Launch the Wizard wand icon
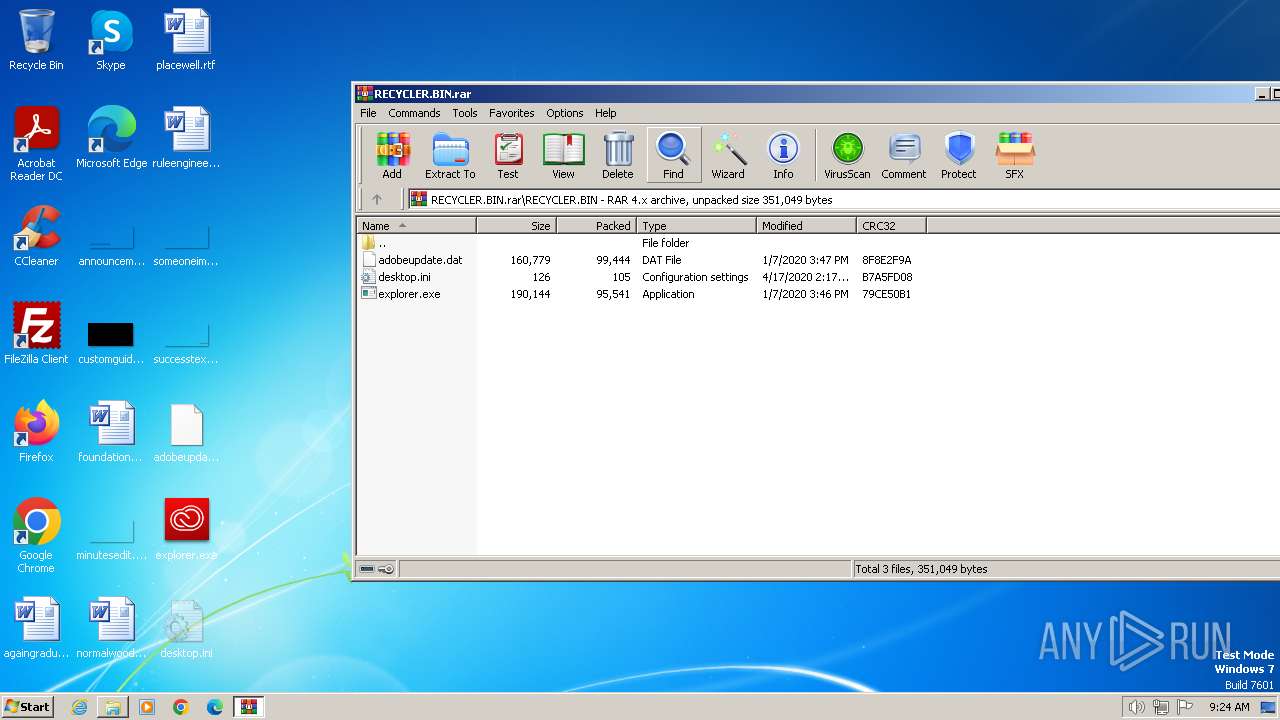Screen dimensions: 1280x720 pyautogui.click(x=728, y=156)
